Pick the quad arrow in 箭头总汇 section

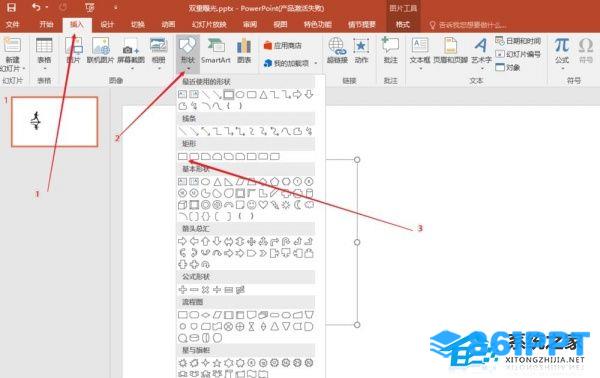251,241
